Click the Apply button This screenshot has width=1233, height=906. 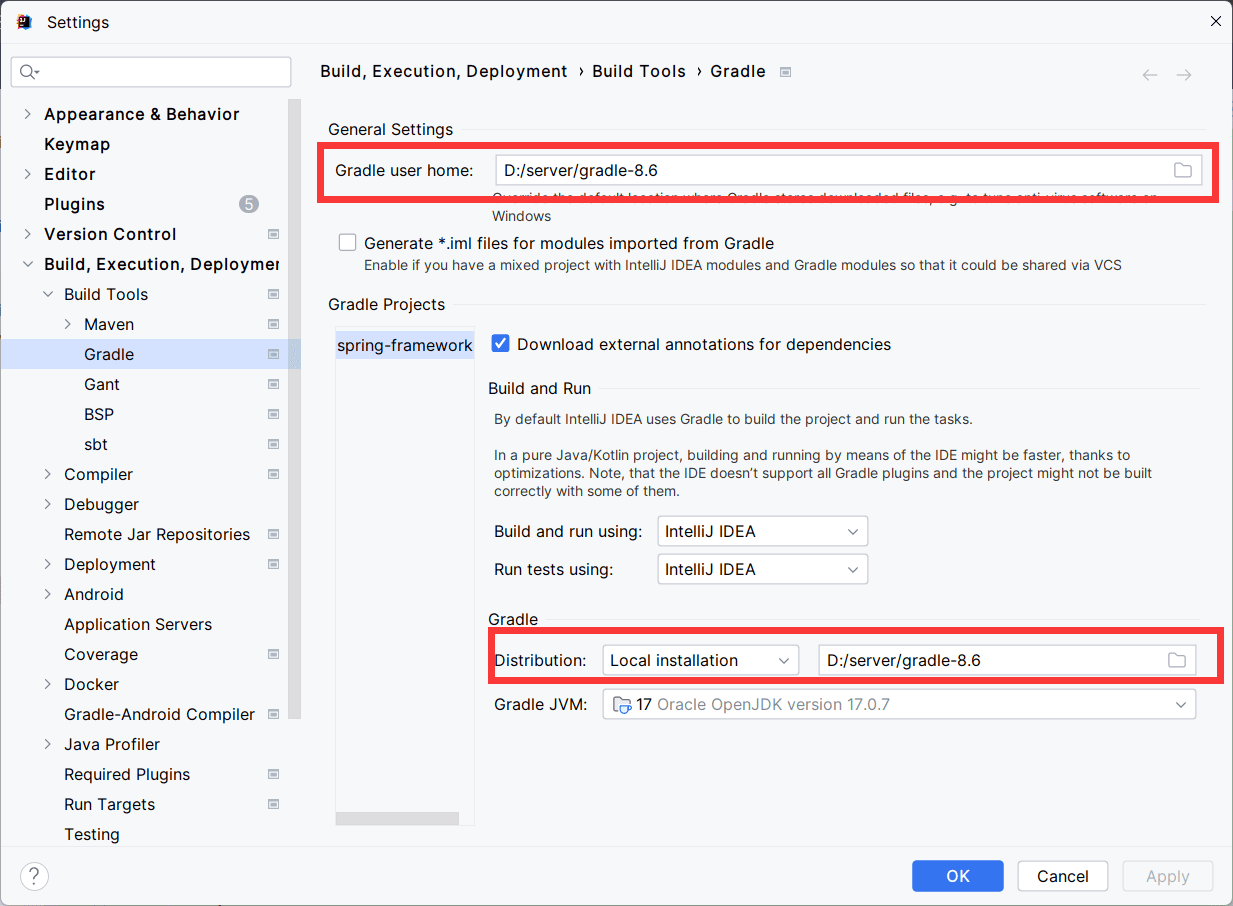click(x=1168, y=876)
